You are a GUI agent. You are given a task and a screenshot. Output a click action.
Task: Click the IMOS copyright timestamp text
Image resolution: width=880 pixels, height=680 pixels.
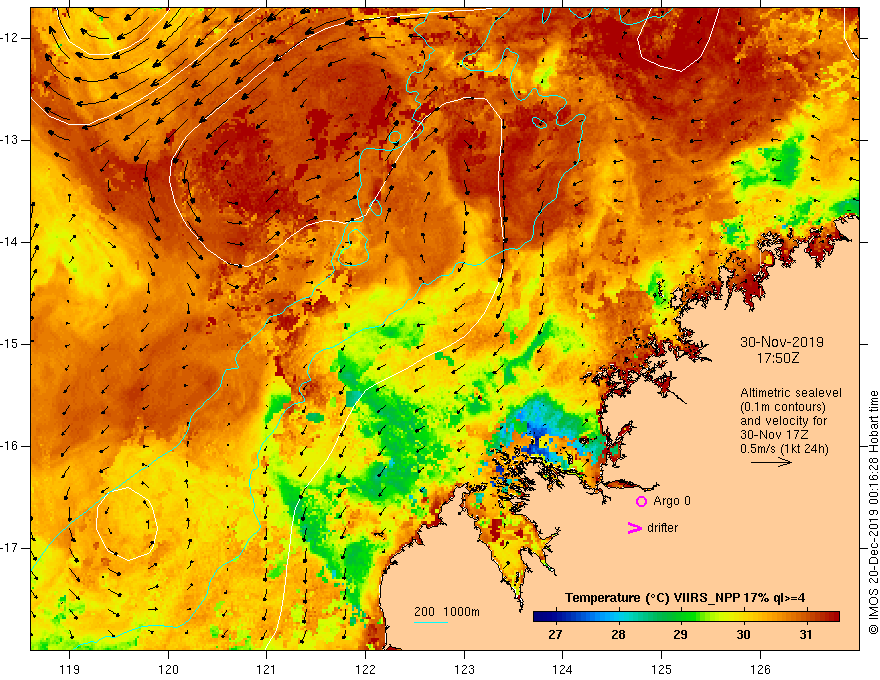click(873, 513)
